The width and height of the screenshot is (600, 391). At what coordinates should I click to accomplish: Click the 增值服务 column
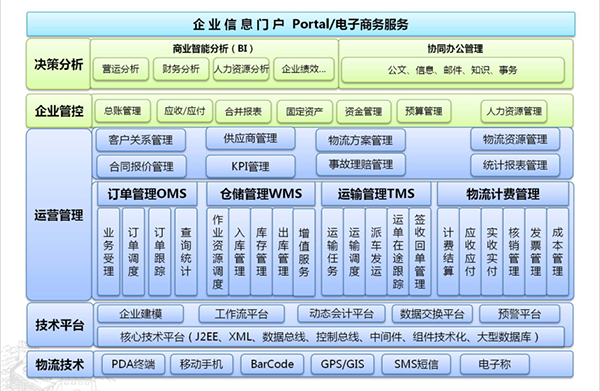point(304,253)
